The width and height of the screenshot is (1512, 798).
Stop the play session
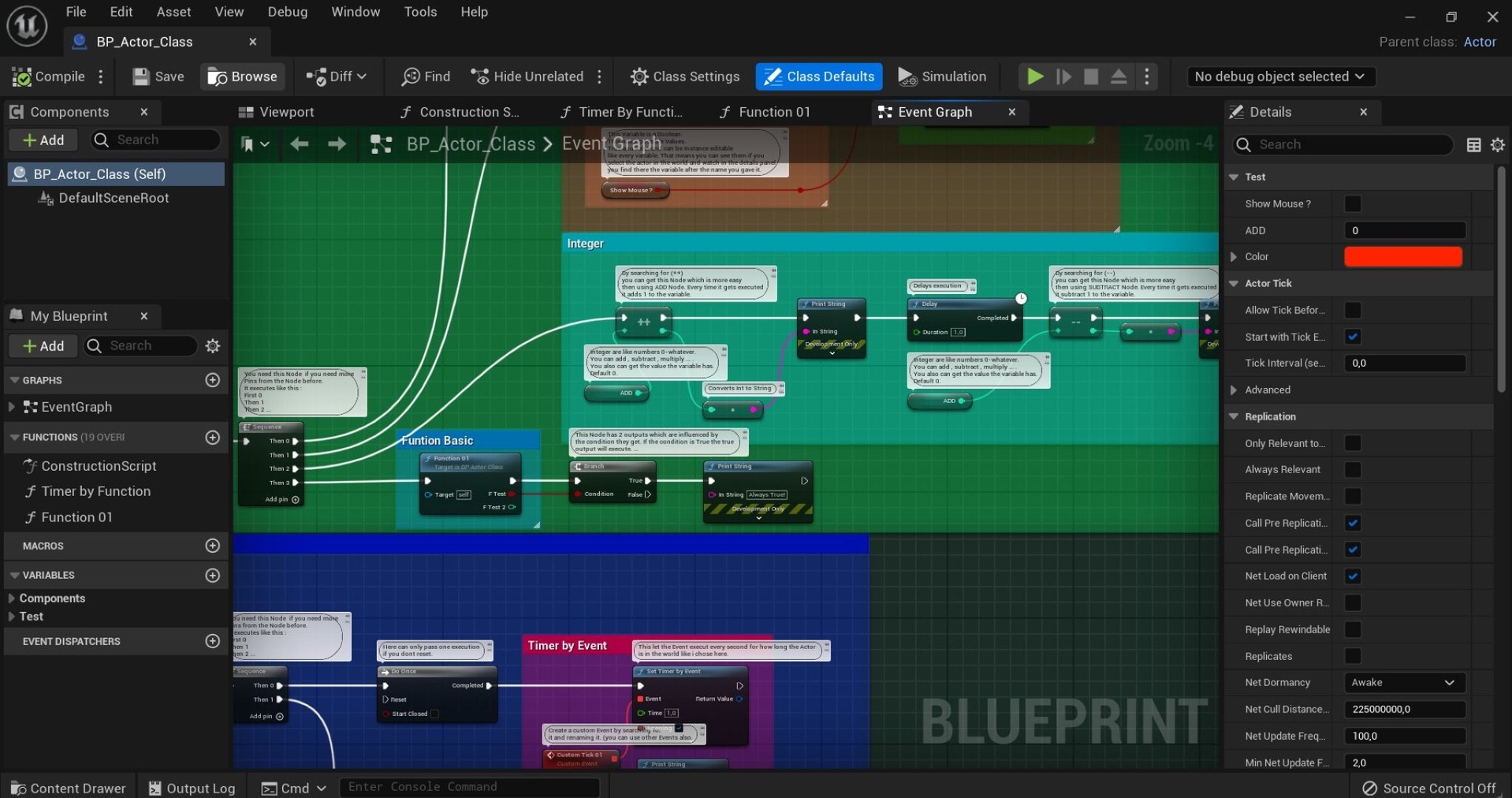coord(1091,76)
